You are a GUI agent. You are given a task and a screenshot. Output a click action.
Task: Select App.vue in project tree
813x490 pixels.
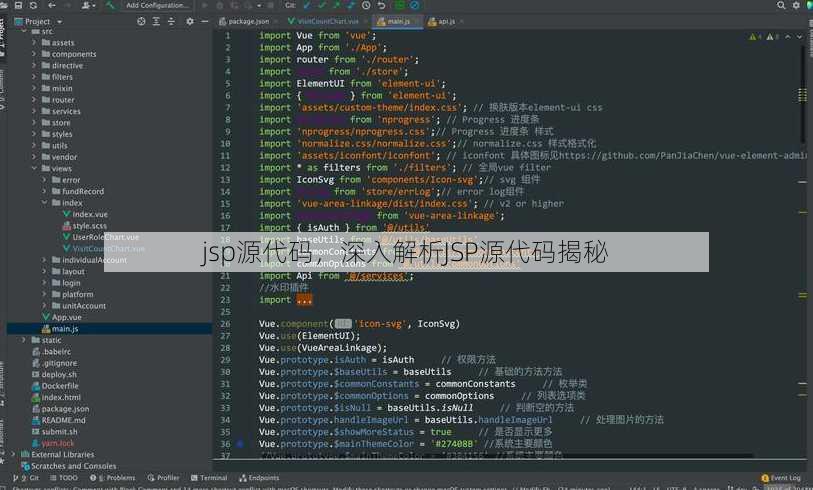click(62, 317)
